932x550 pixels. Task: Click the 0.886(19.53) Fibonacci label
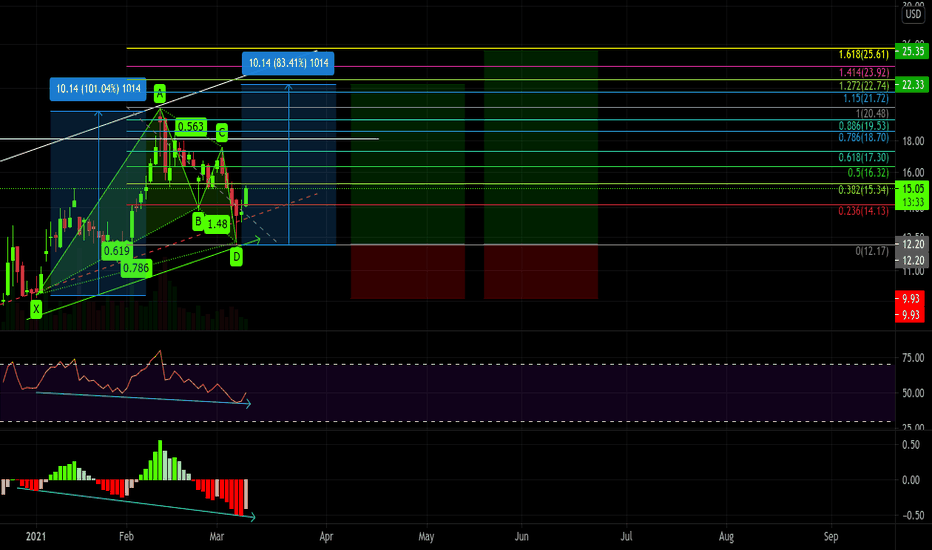click(x=863, y=126)
